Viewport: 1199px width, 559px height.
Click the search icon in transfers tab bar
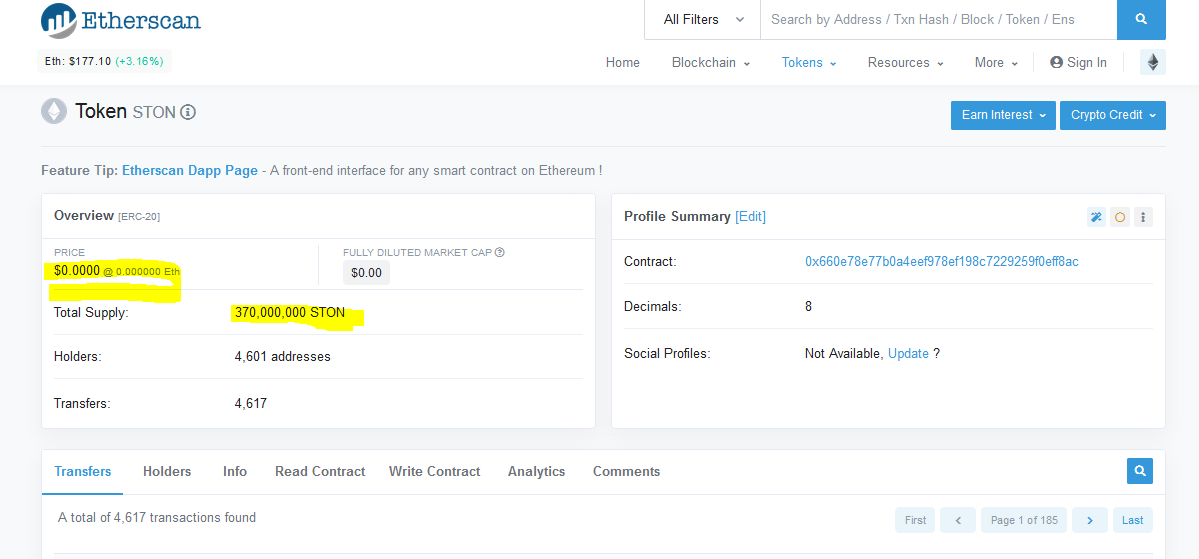pos(1139,471)
